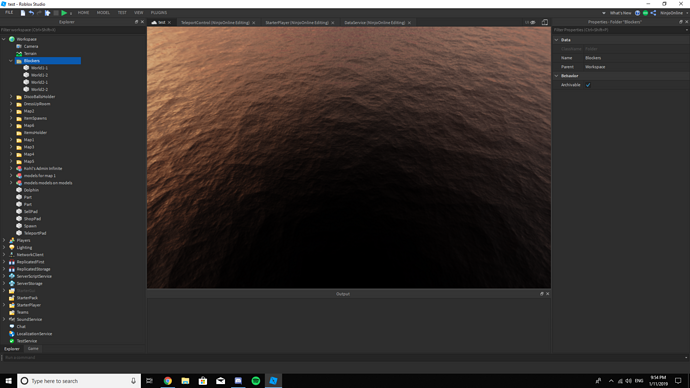Uncheck the Archivable checkbox
The height and width of the screenshot is (388, 690).
coord(588,85)
